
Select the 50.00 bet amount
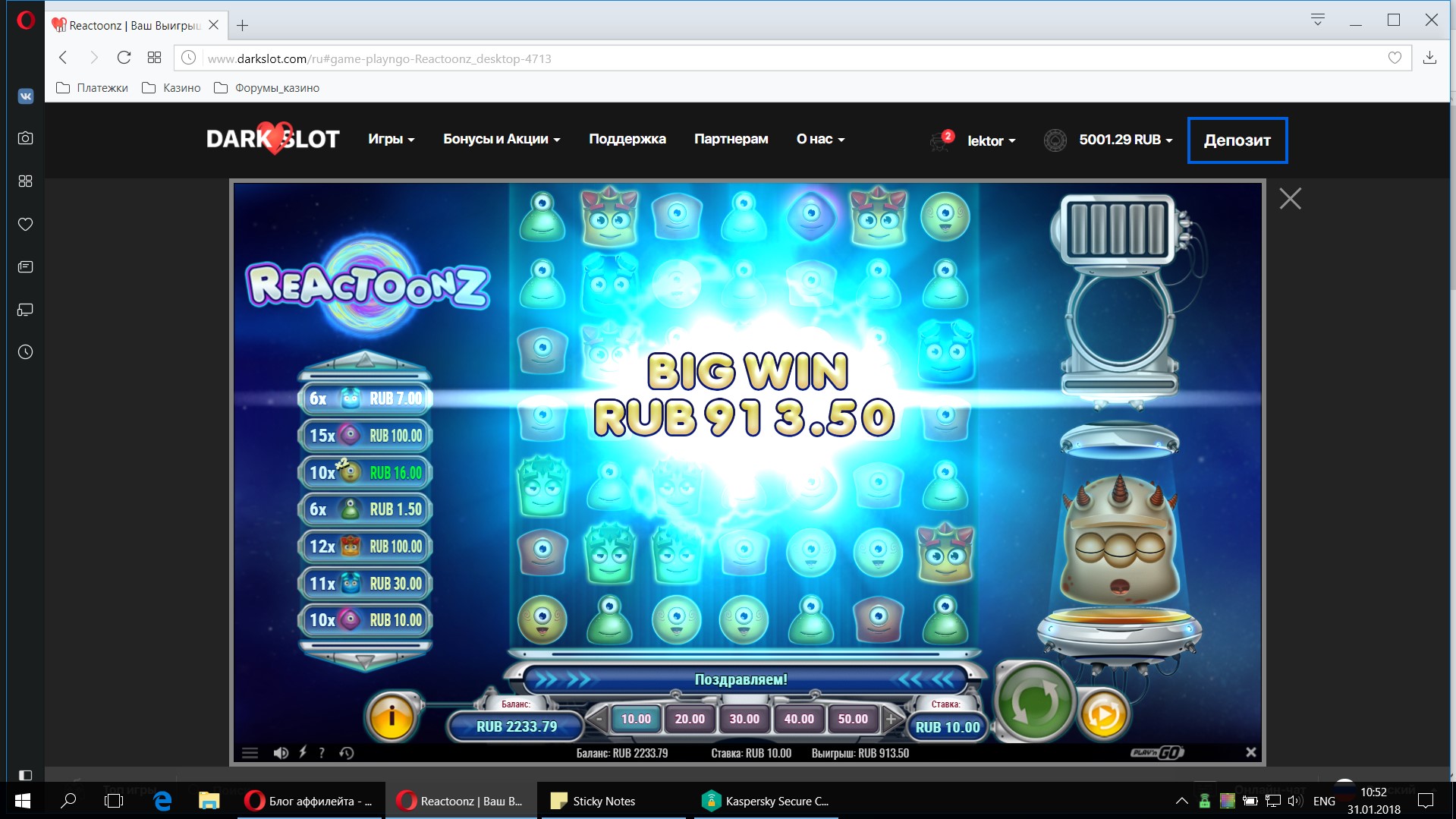point(853,719)
